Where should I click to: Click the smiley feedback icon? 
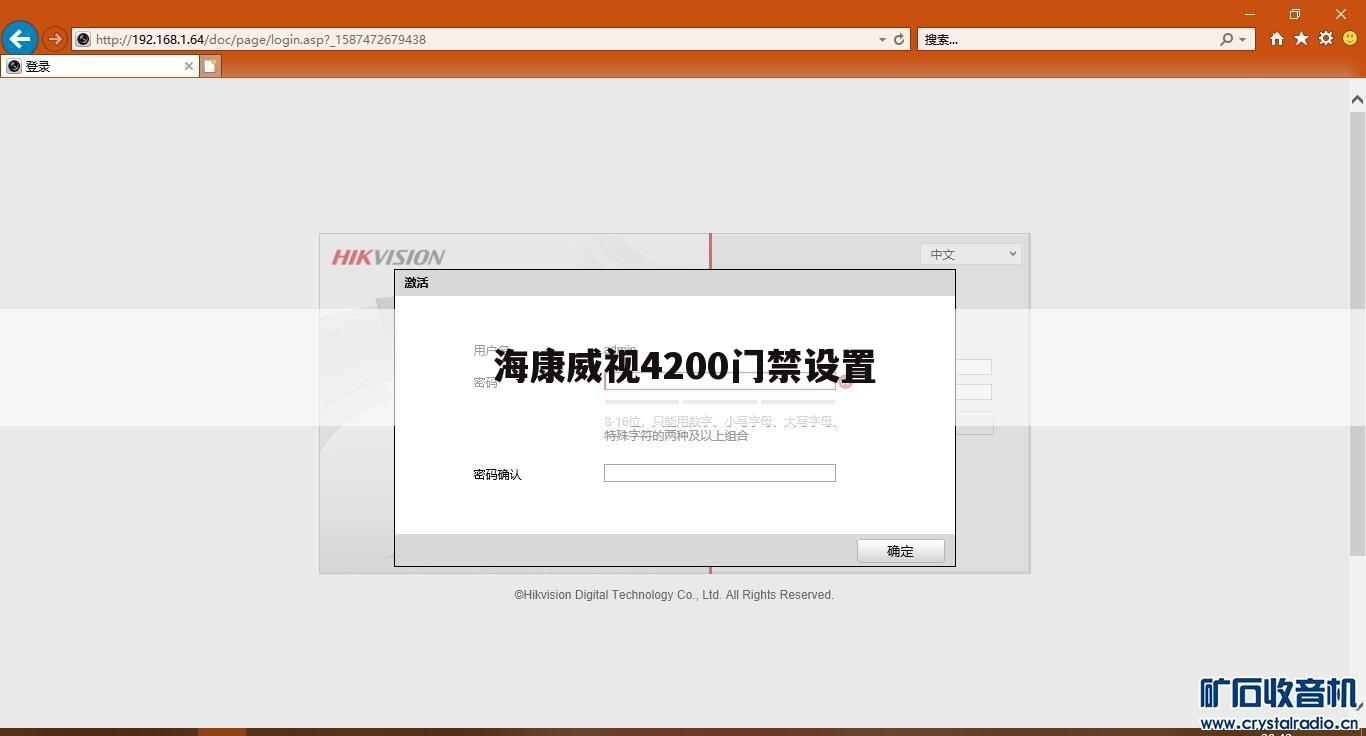pyautogui.click(x=1350, y=38)
